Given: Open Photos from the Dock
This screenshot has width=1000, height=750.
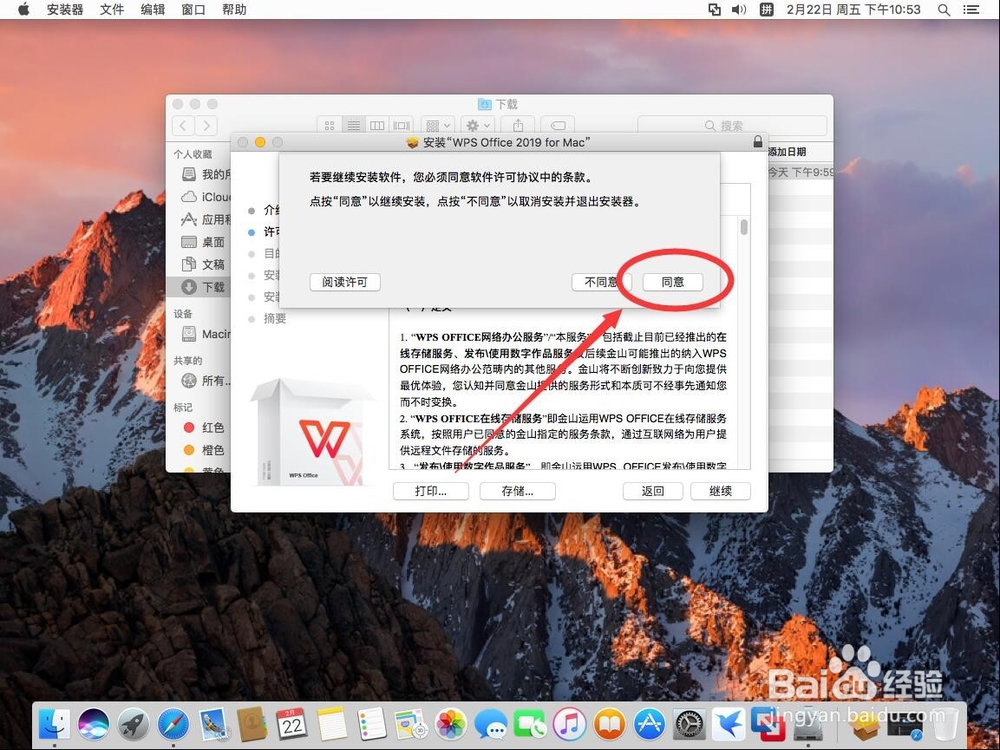Looking at the screenshot, I should coord(451,724).
